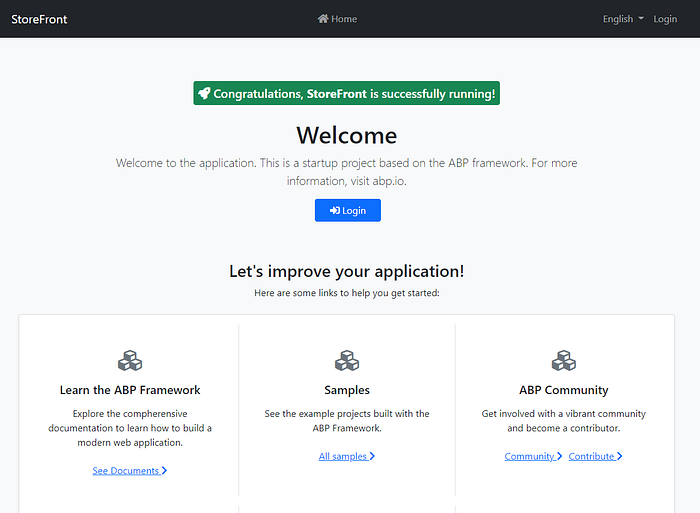This screenshot has height=513, width=700.
Task: Click the chevron next to All samples
Action: pos(372,456)
